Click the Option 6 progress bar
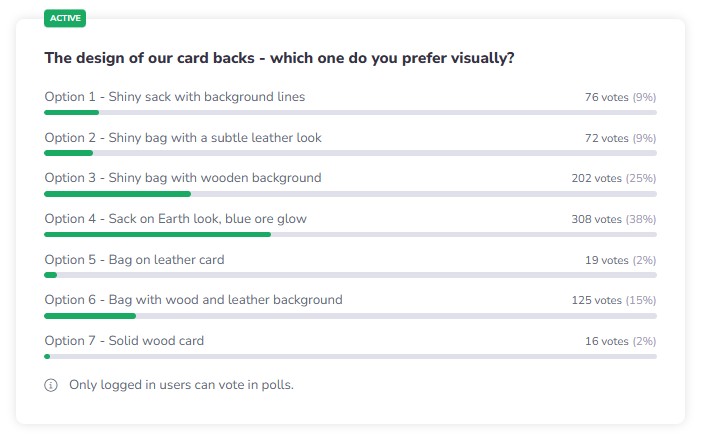The width and height of the screenshot is (701, 439). point(90,315)
